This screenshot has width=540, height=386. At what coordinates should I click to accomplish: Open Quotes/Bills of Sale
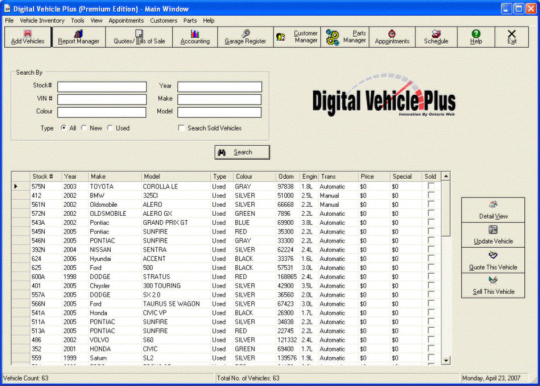point(139,37)
